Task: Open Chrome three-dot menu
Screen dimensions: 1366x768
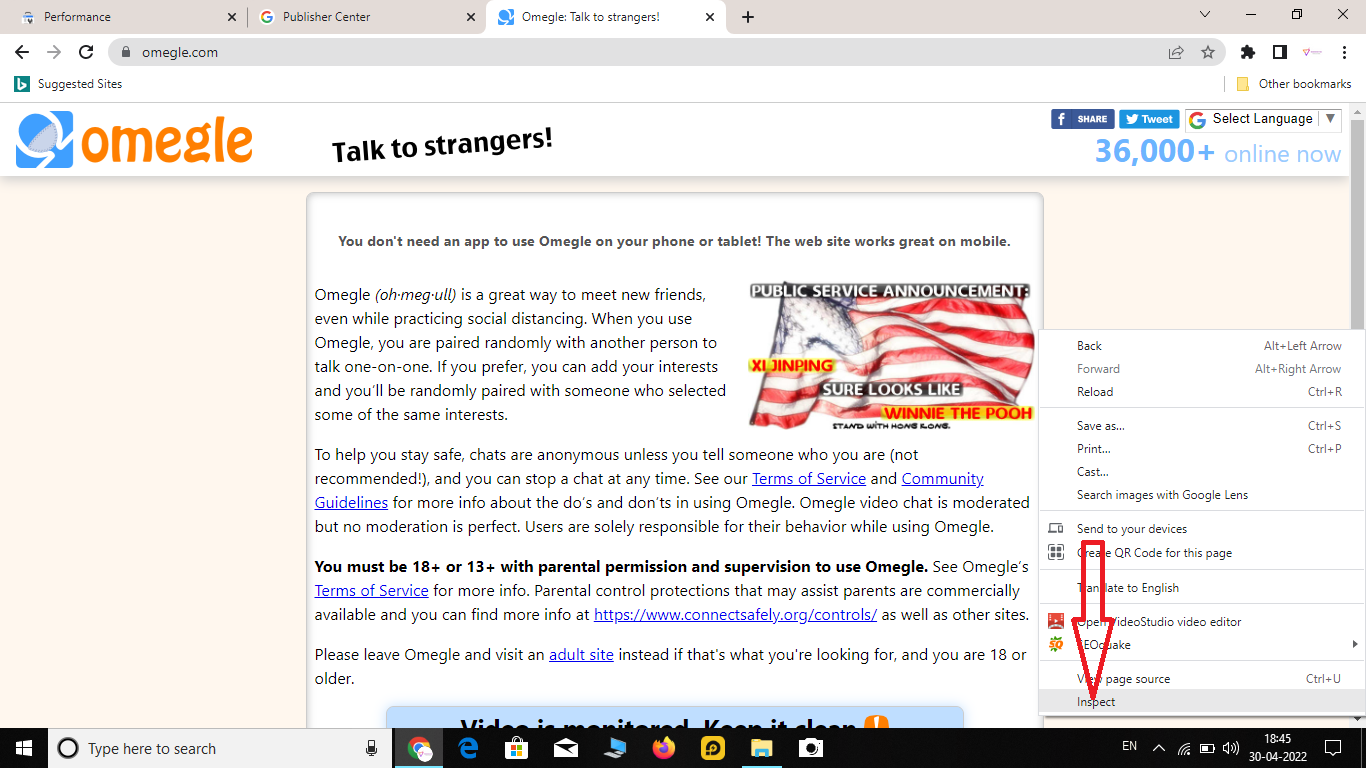Action: (x=1343, y=52)
